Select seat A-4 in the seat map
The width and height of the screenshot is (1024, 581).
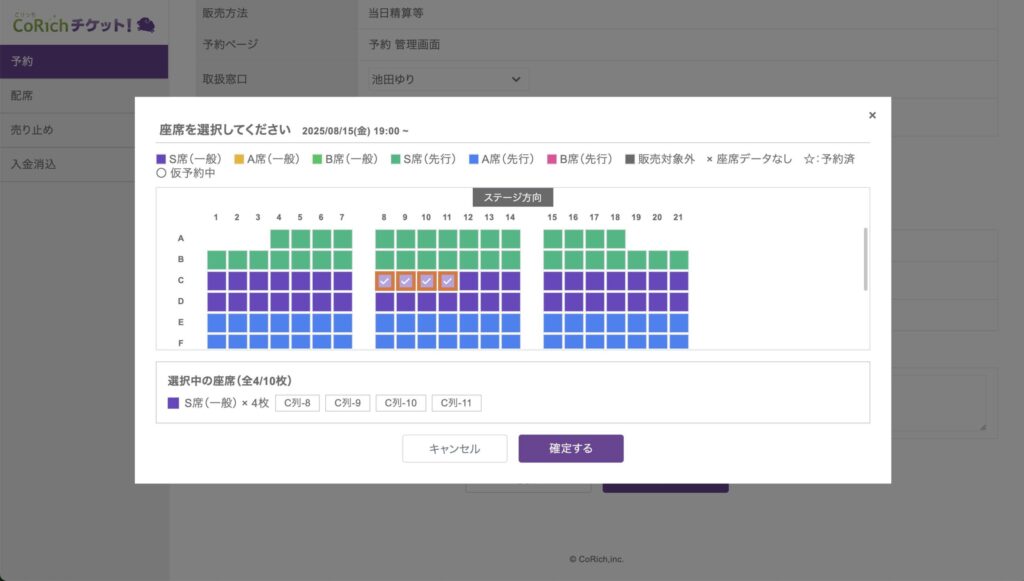279,238
